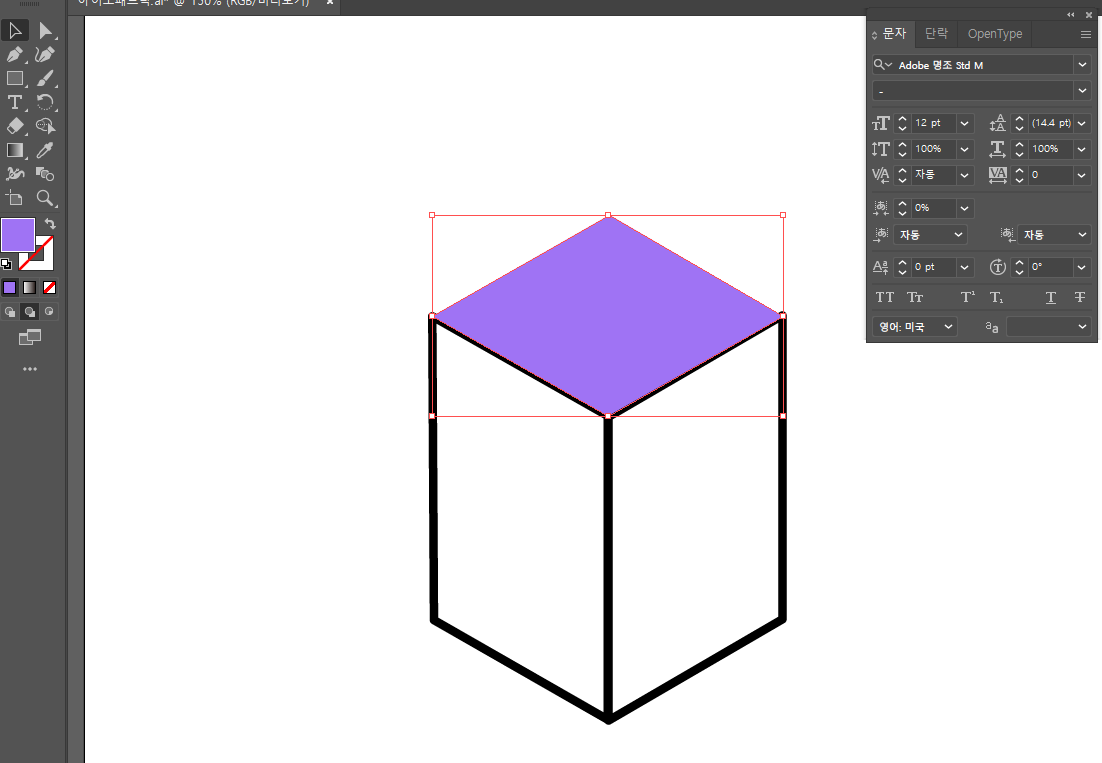Select the Selection tool
Image resolution: width=1102 pixels, height=763 pixels.
pos(15,30)
